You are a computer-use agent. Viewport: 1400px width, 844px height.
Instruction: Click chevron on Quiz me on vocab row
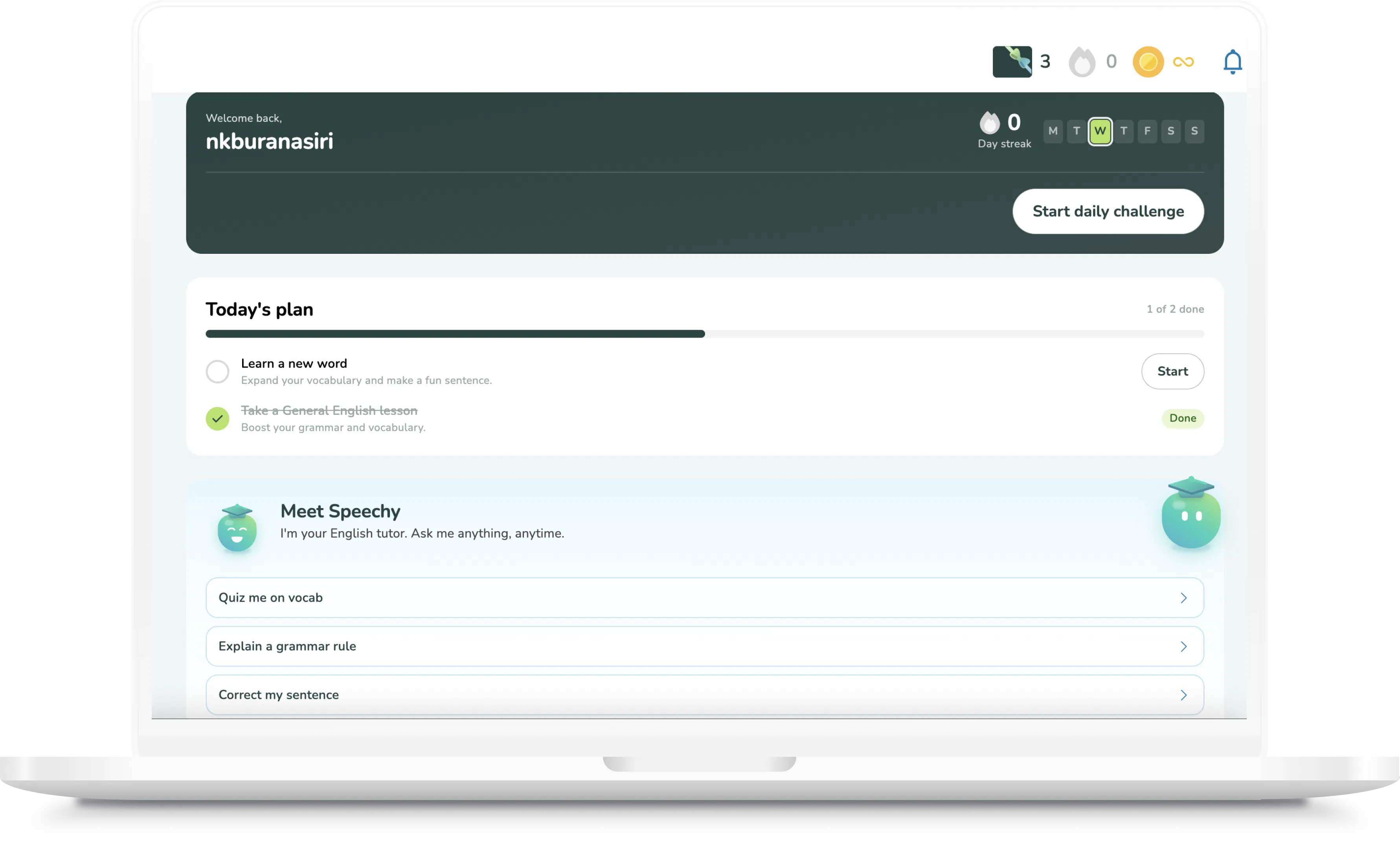1183,598
